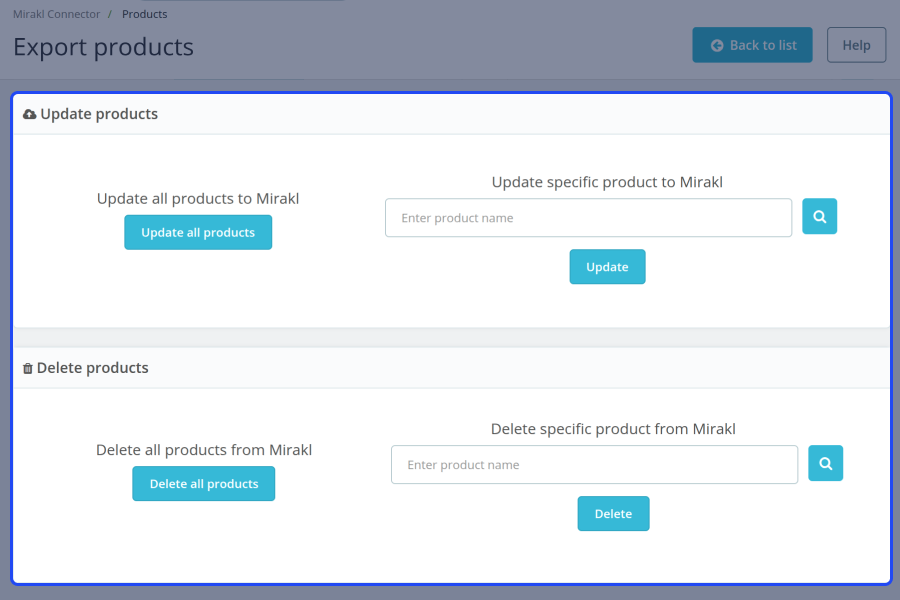The height and width of the screenshot is (600, 900).
Task: Click the back arrow icon in Back to list
Action: click(717, 45)
